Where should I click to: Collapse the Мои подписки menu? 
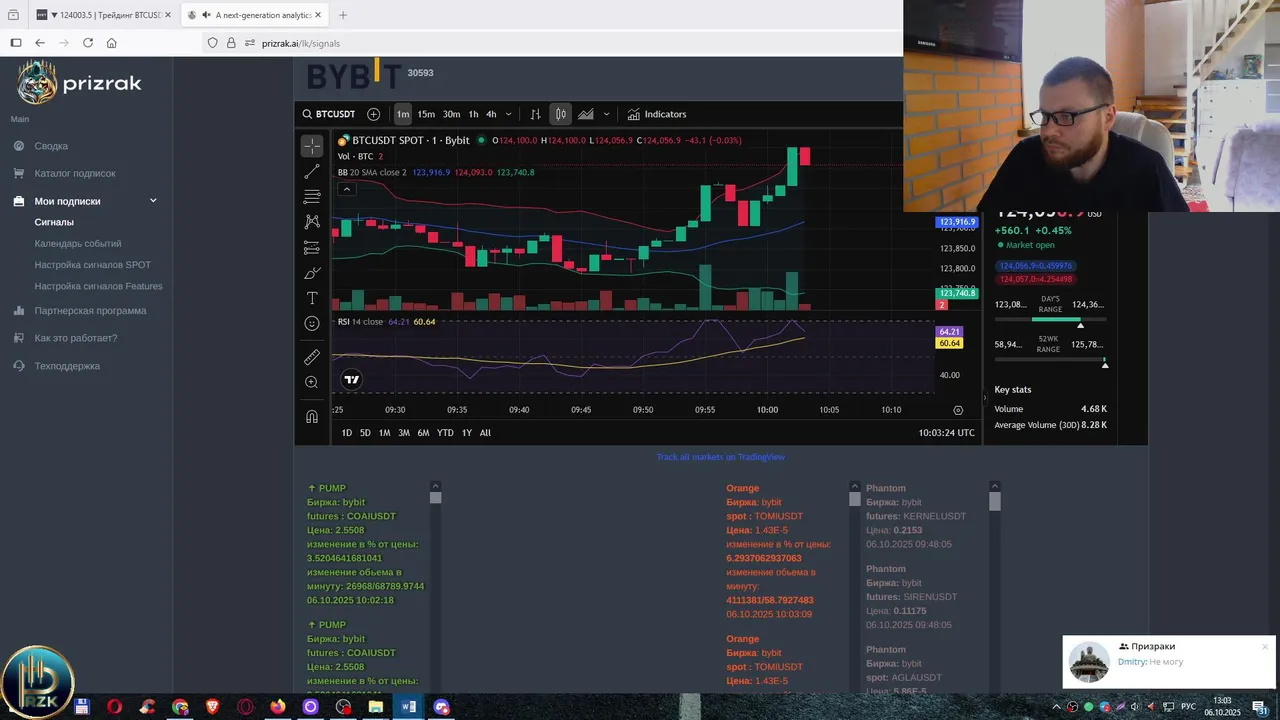153,201
